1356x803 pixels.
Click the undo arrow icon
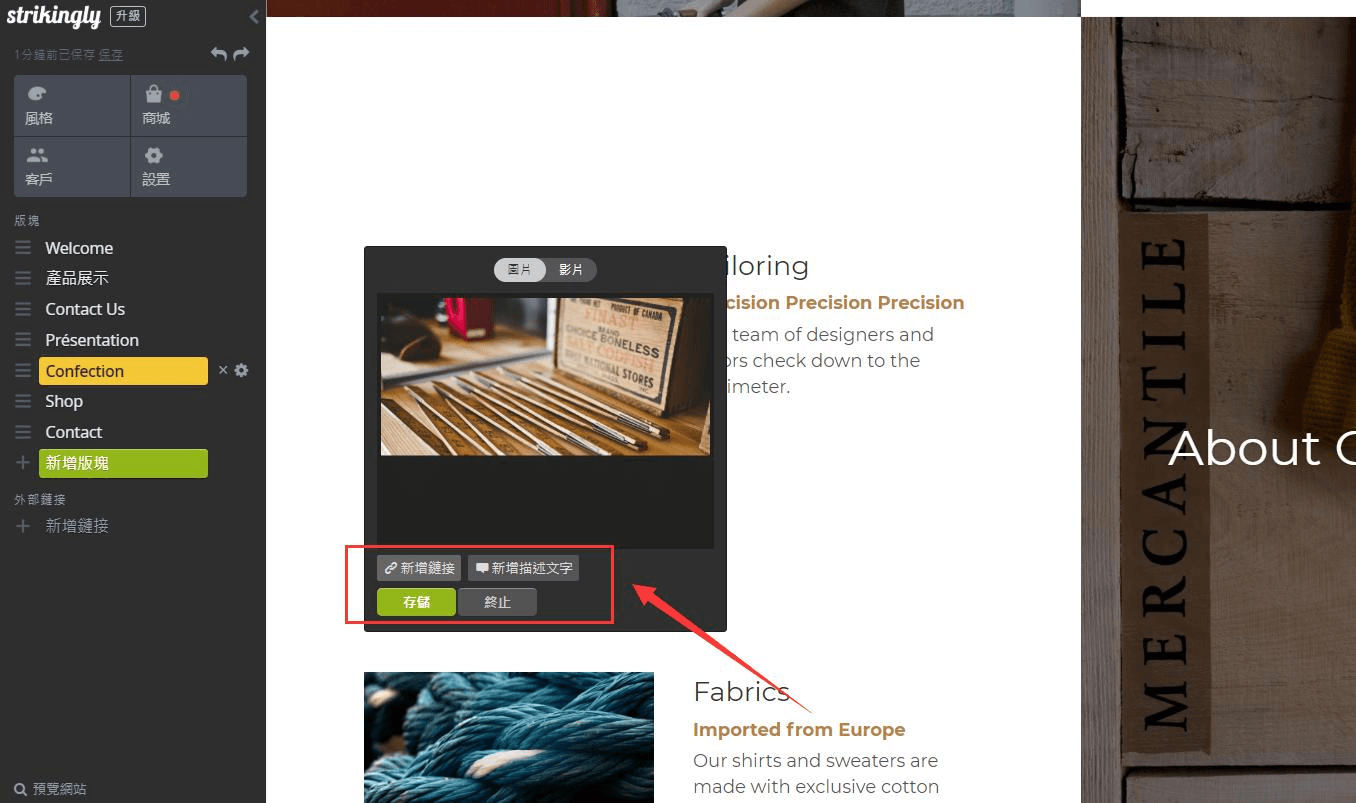click(219, 54)
